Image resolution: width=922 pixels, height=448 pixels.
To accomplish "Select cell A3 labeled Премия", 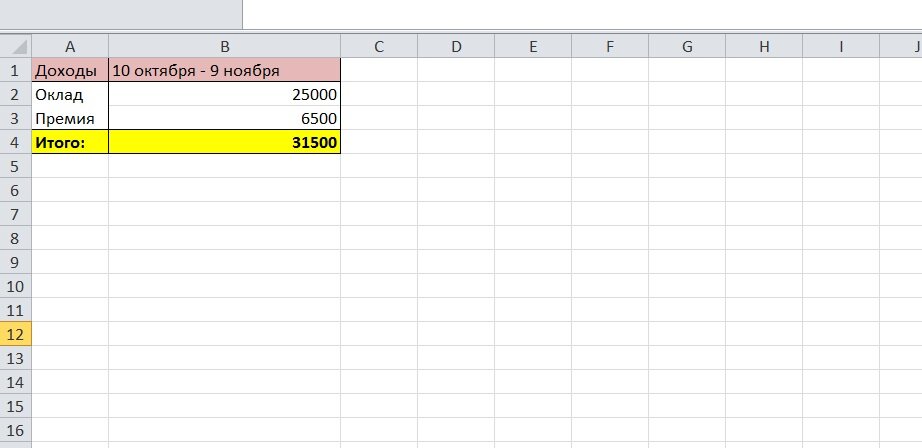I will tap(70, 118).
